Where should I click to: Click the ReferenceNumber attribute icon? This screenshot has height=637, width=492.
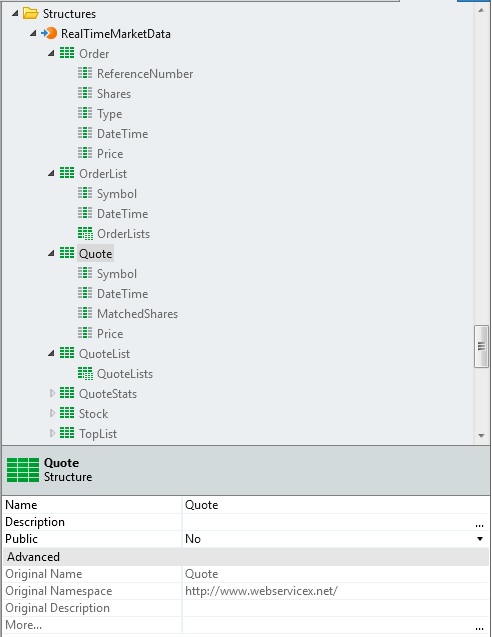tap(85, 73)
